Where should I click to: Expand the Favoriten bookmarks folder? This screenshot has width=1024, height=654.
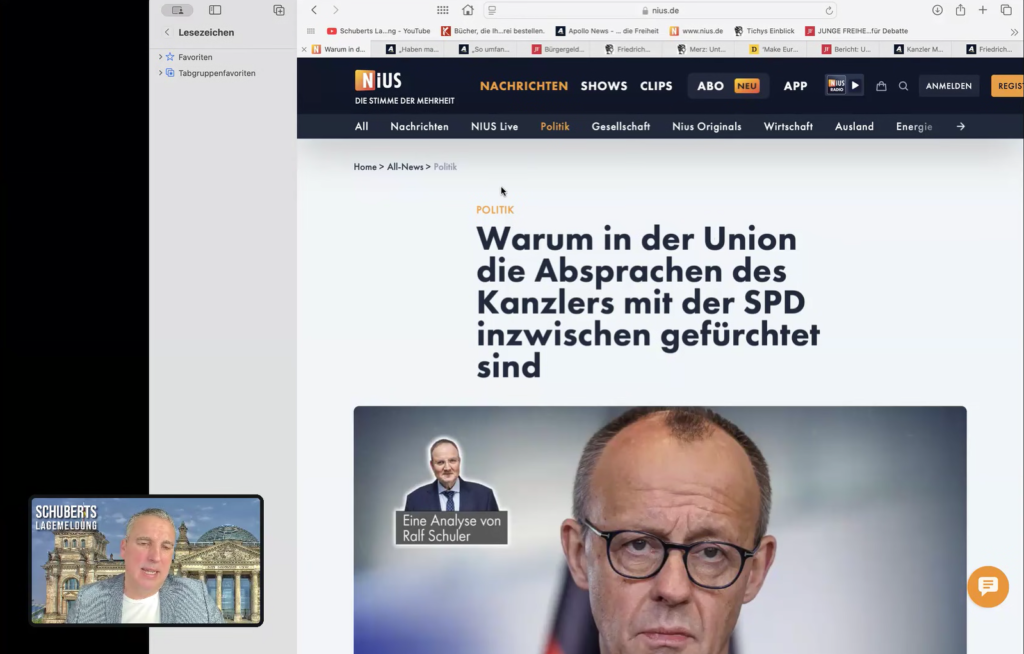(x=161, y=57)
